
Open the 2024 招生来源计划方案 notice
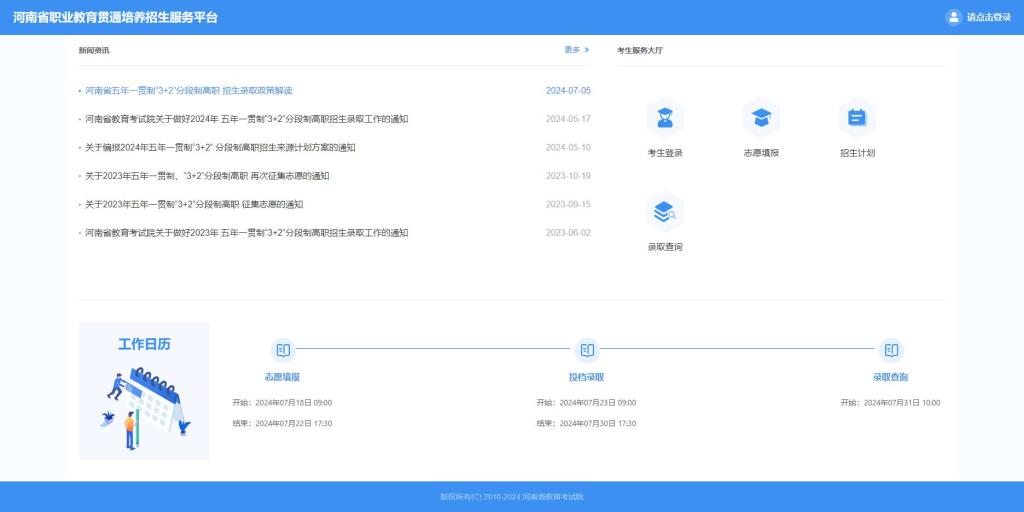220,148
